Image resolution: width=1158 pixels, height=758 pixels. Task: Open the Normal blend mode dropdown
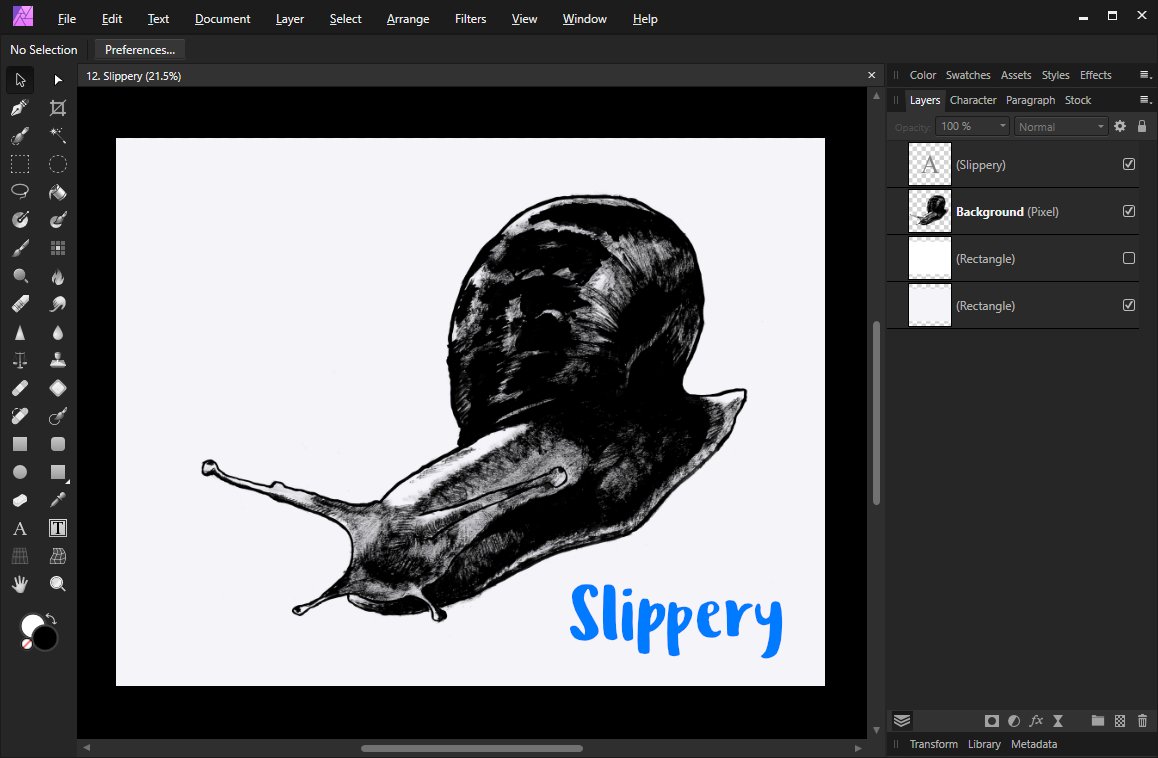[1061, 126]
